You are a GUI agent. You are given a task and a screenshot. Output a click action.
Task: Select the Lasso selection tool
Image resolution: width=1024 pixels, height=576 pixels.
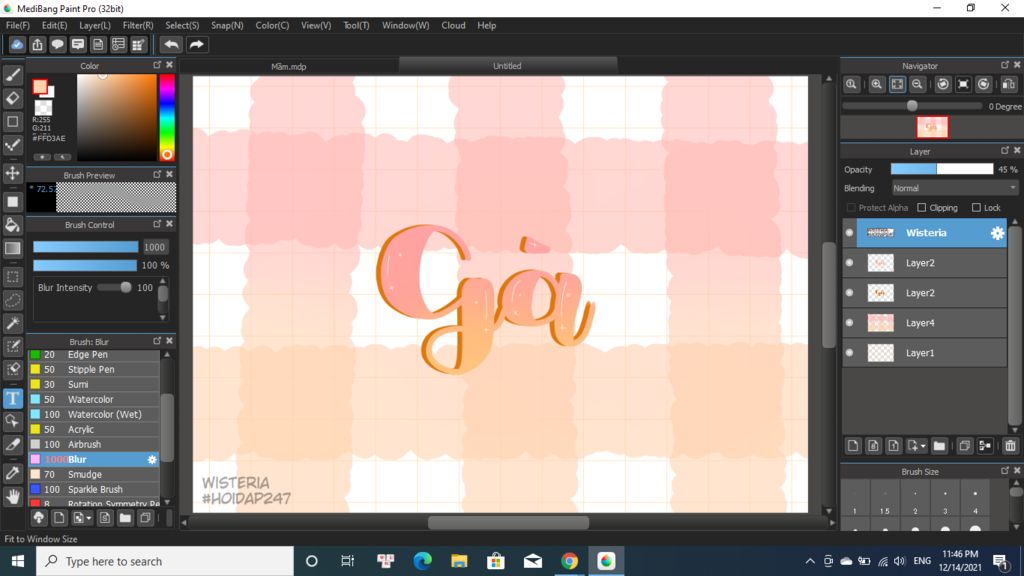12,300
